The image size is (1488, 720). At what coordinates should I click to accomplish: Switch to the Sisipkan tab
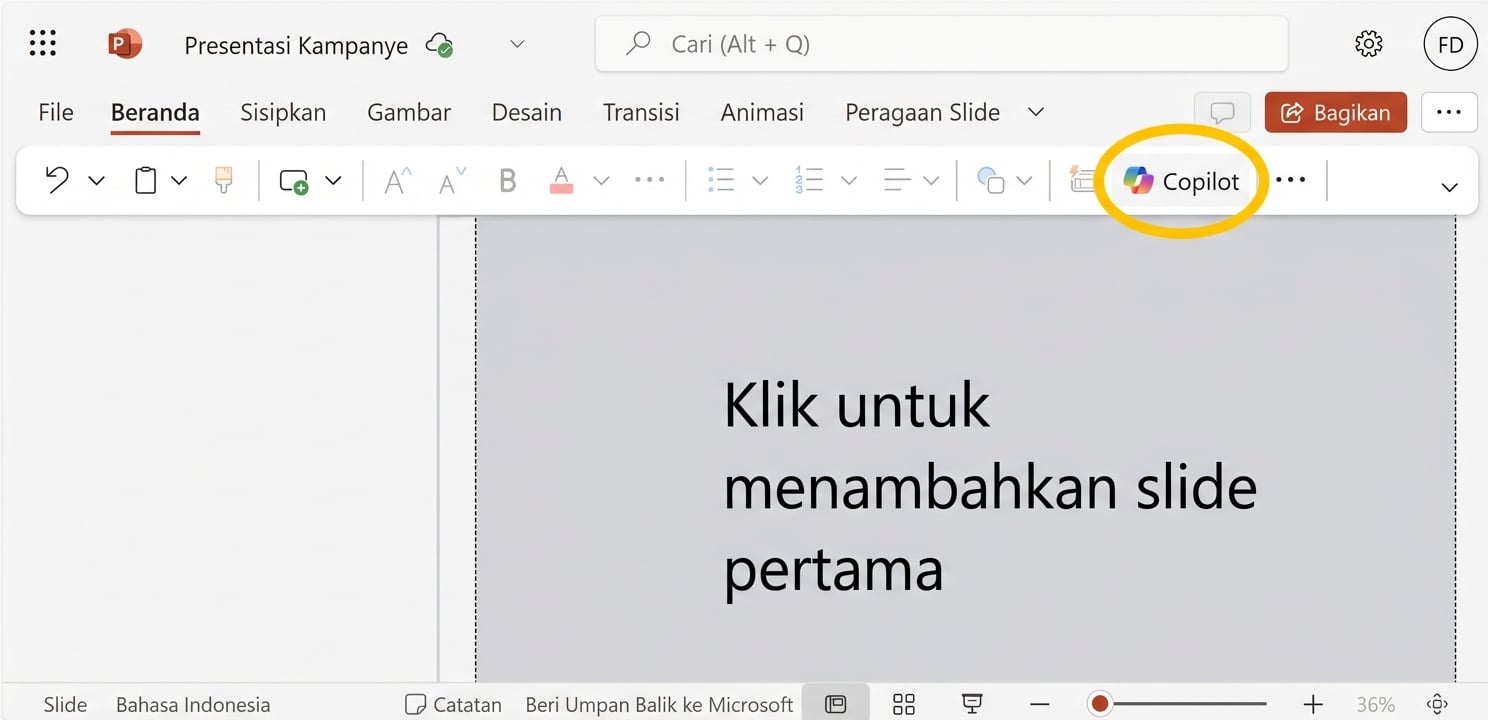(283, 112)
